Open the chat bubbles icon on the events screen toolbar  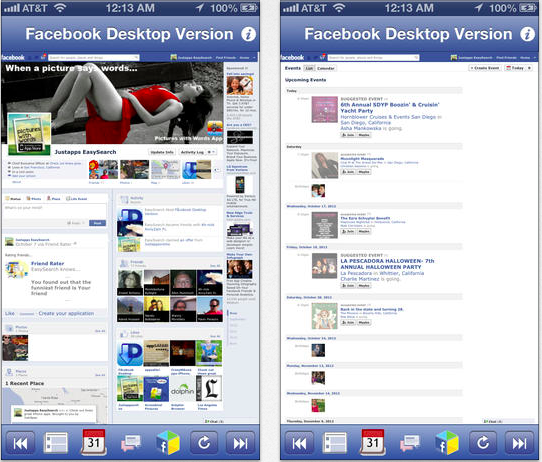(410, 443)
